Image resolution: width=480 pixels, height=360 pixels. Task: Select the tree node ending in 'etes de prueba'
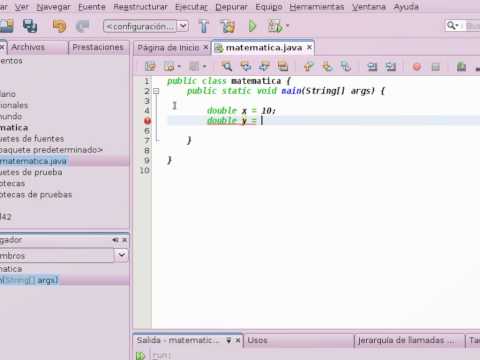click(31, 172)
